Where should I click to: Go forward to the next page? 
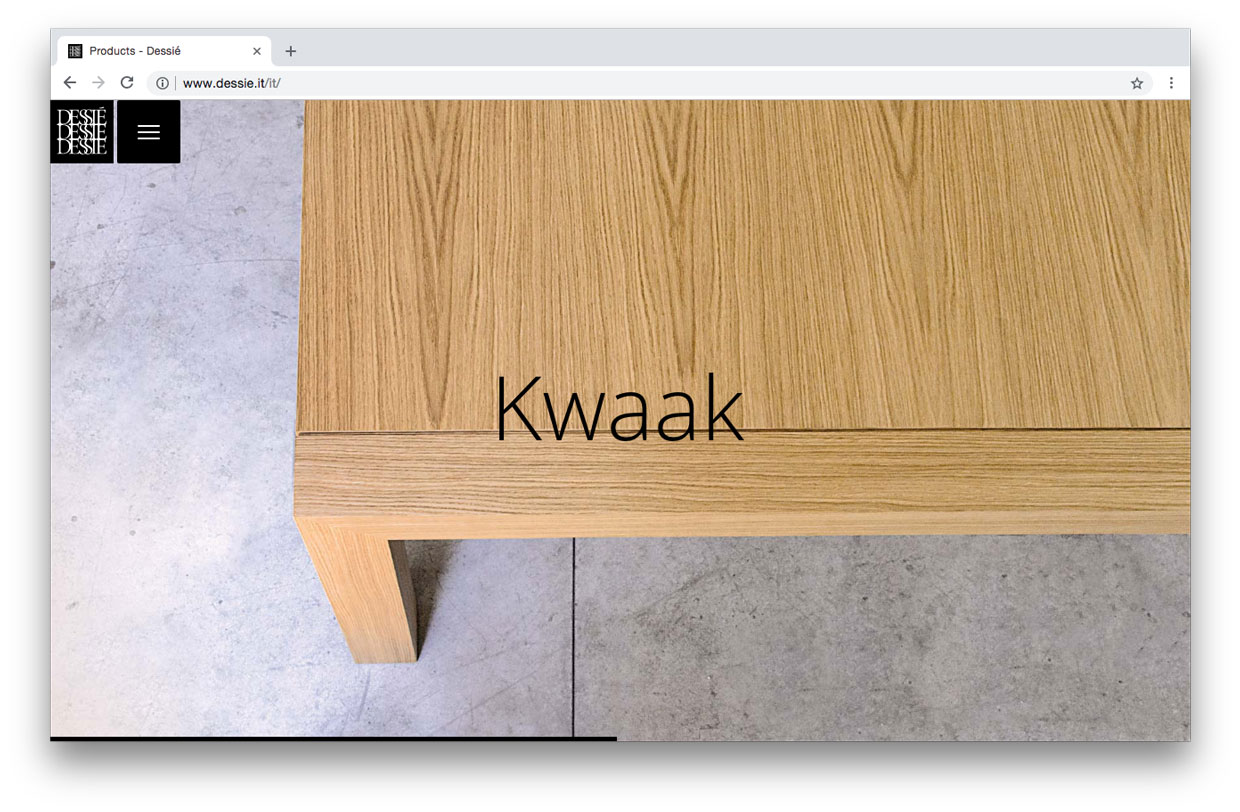pyautogui.click(x=98, y=83)
